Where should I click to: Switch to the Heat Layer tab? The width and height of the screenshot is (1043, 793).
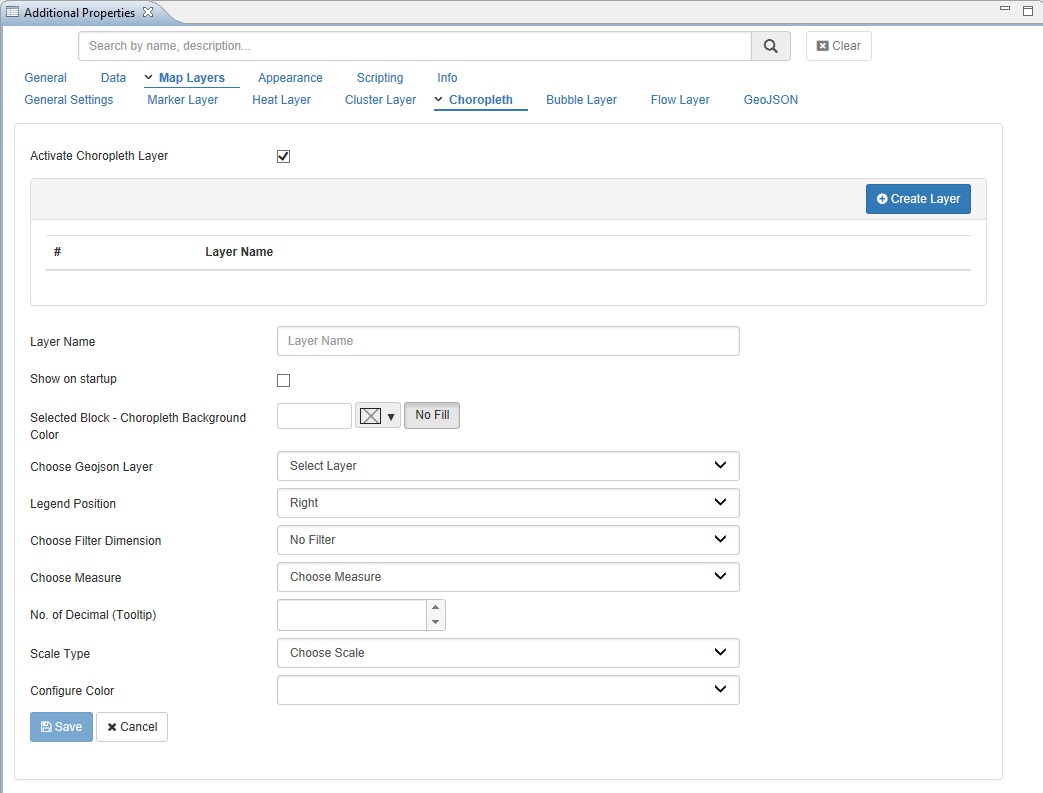[x=281, y=100]
